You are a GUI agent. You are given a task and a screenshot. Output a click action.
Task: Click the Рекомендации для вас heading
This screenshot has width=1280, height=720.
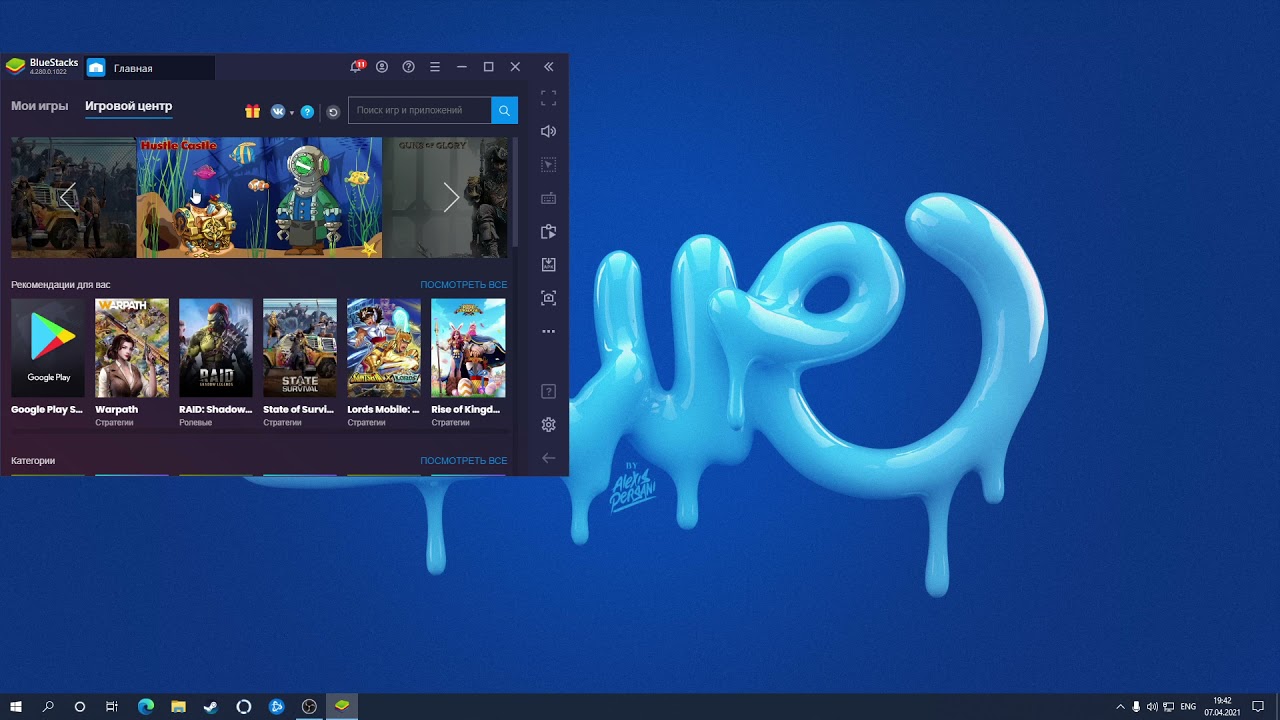point(61,285)
